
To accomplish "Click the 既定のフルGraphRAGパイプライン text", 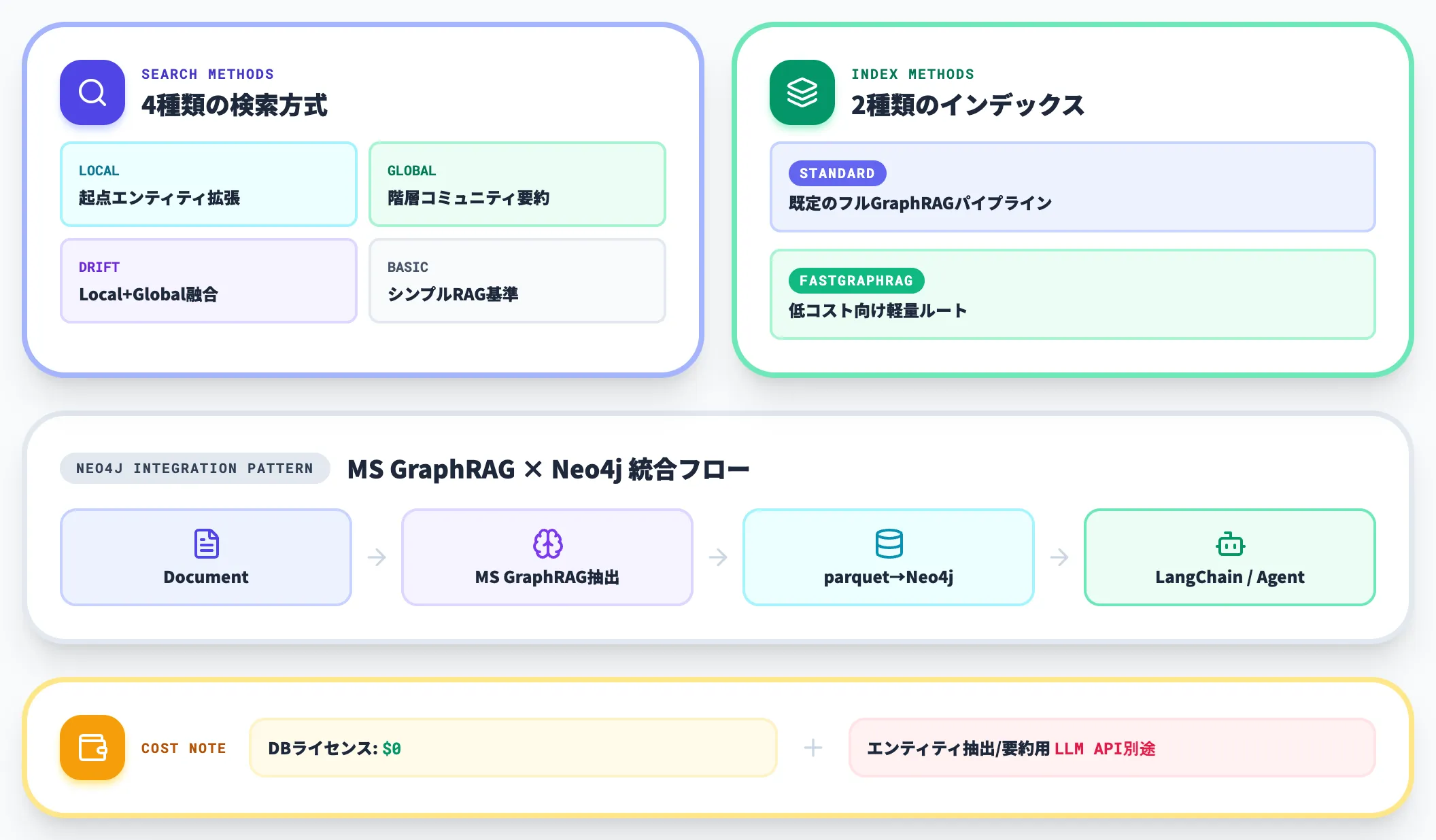I will (x=920, y=203).
